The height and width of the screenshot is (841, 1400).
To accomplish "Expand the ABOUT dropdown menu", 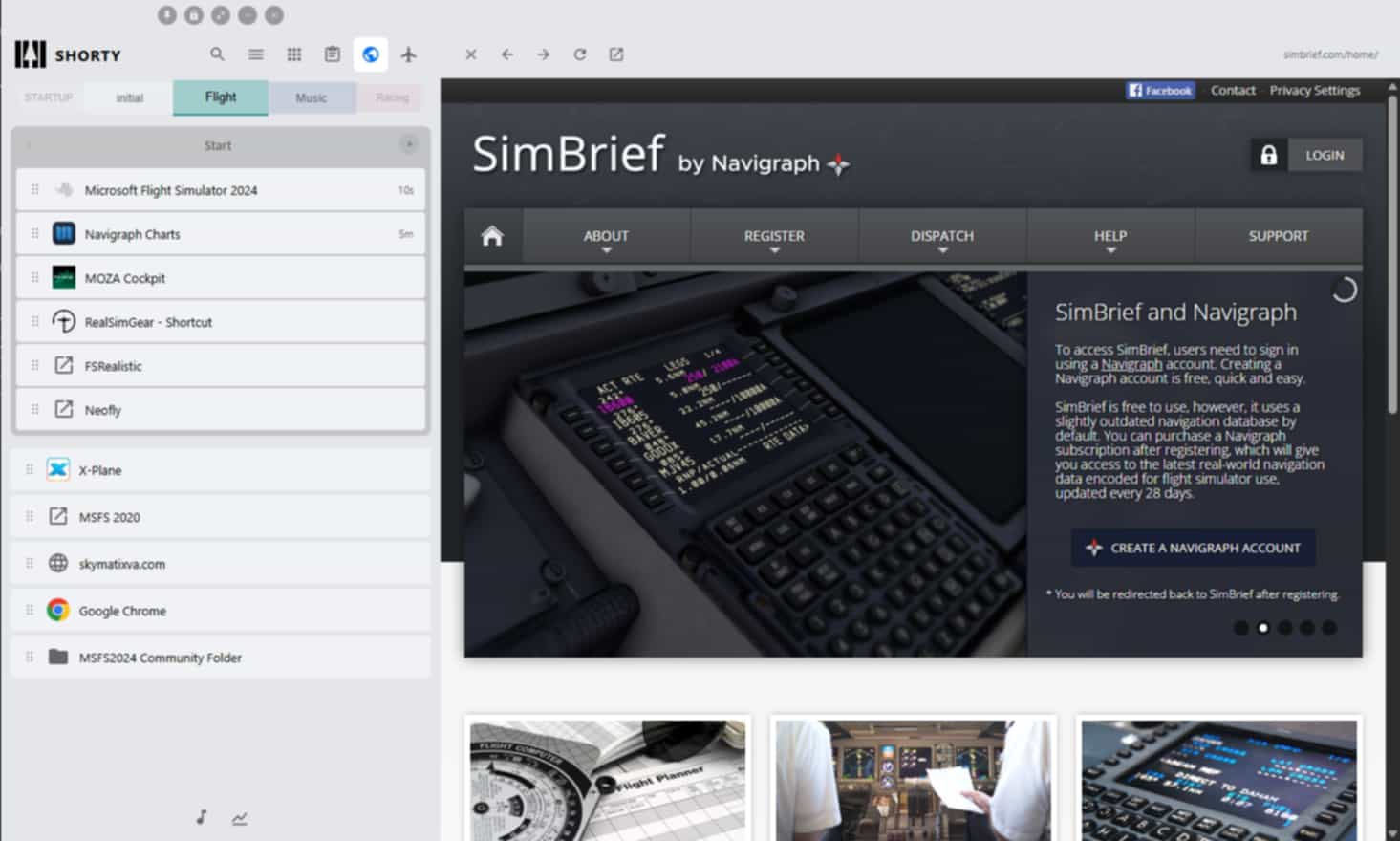I will [x=606, y=236].
